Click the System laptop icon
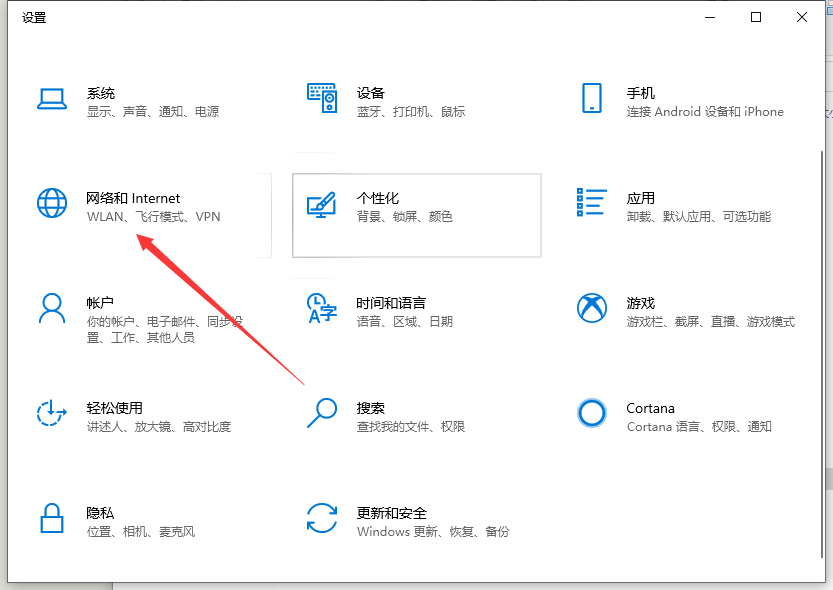The width and height of the screenshot is (833, 590). pyautogui.click(x=51, y=98)
